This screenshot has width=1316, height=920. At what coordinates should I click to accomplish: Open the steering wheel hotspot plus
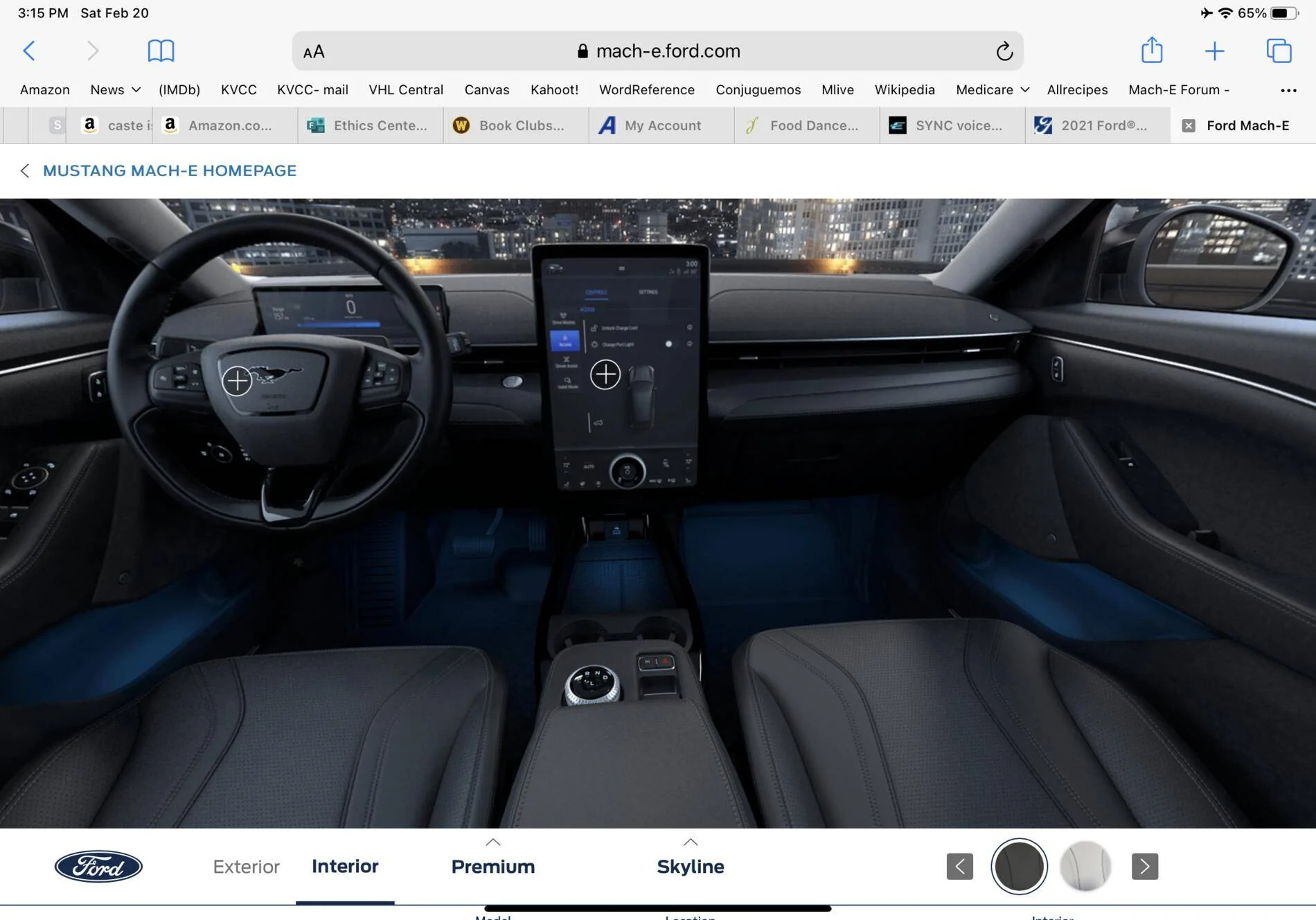237,380
